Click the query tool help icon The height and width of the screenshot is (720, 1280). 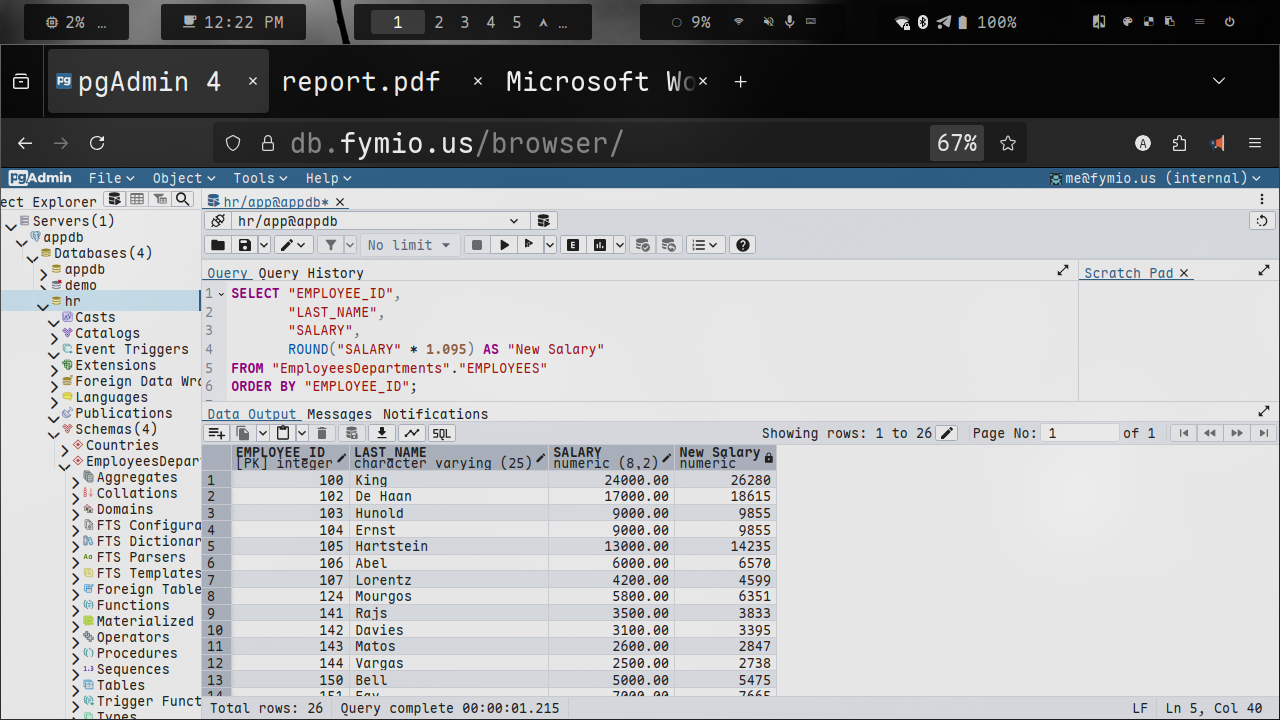tap(742, 245)
